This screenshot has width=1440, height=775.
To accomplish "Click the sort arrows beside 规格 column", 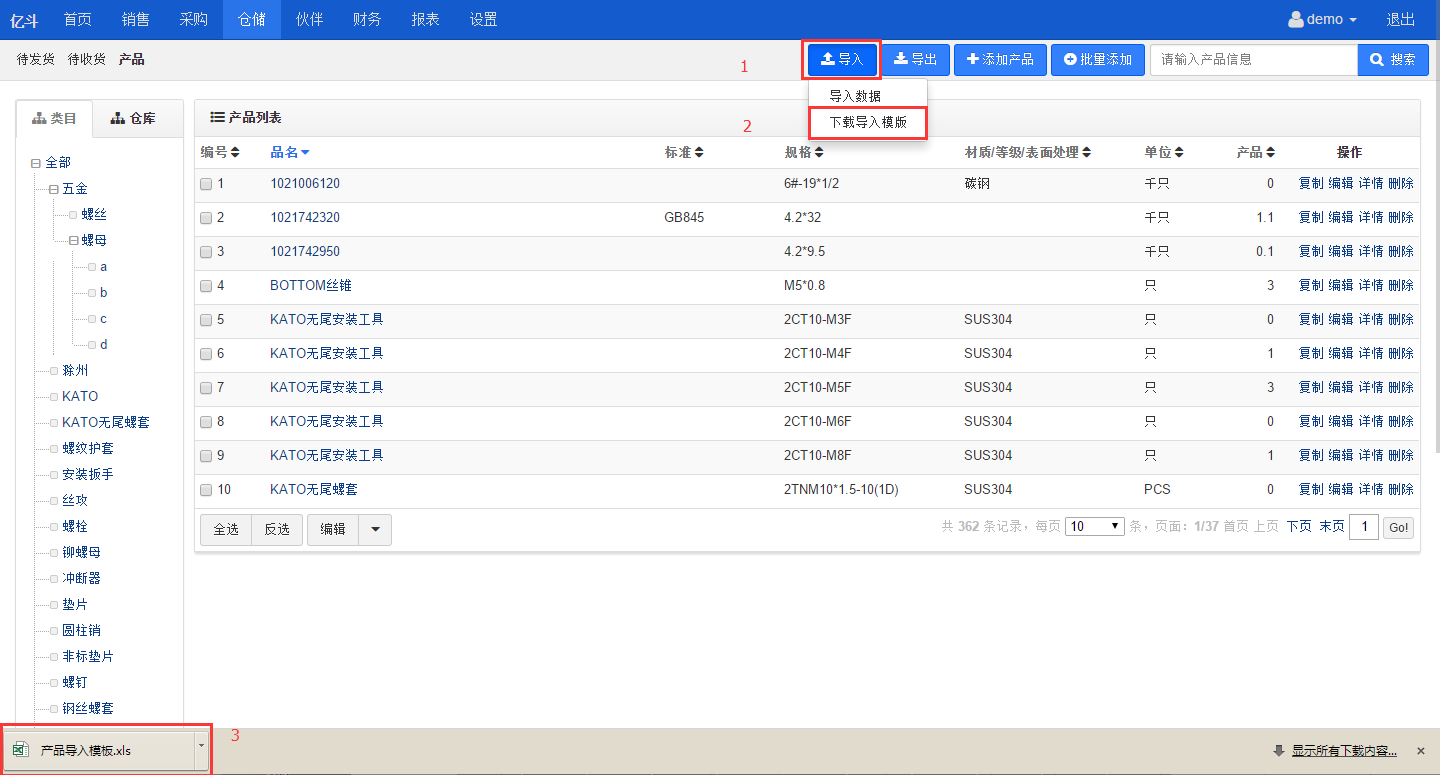I will [x=819, y=152].
